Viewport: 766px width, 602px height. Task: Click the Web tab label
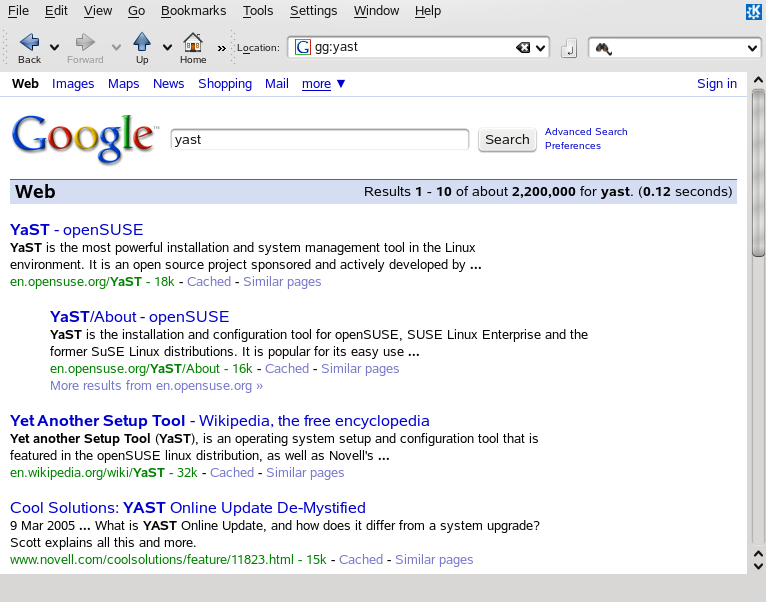coord(25,84)
